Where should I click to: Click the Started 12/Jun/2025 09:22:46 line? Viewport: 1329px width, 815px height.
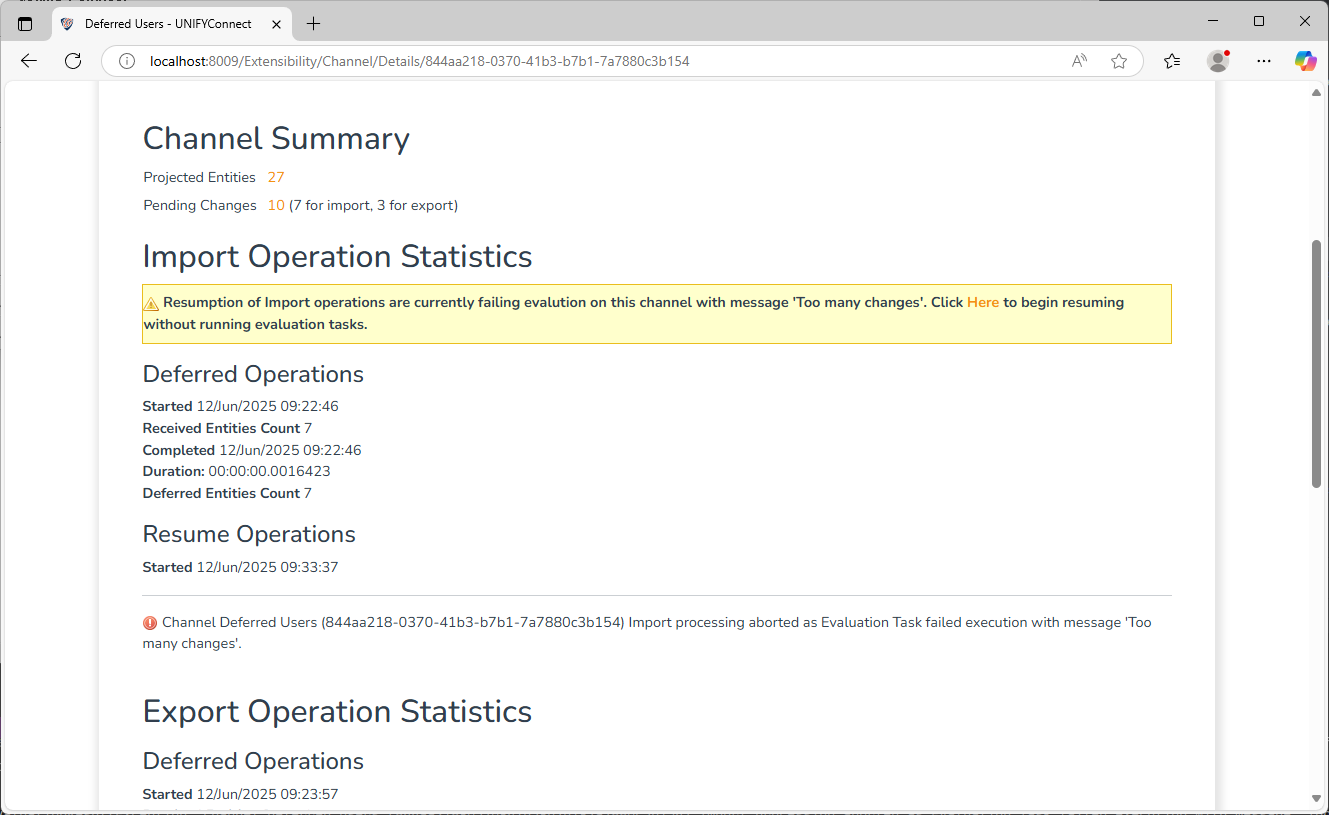pyautogui.click(x=241, y=406)
